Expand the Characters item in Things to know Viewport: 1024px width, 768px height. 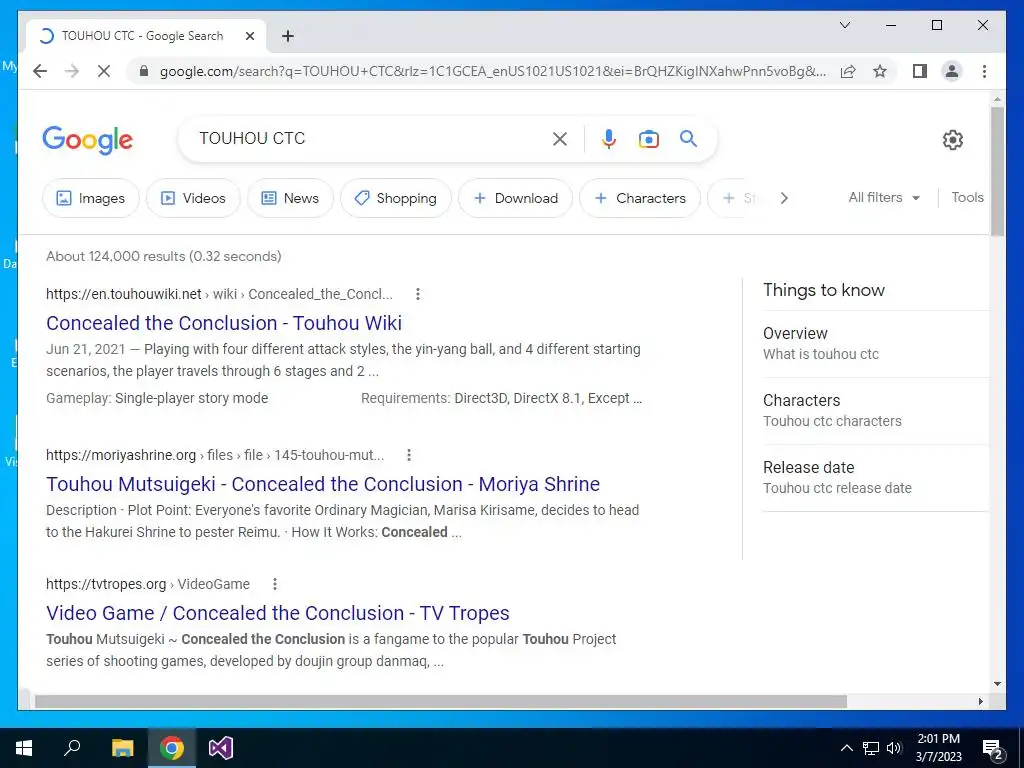(x=875, y=411)
